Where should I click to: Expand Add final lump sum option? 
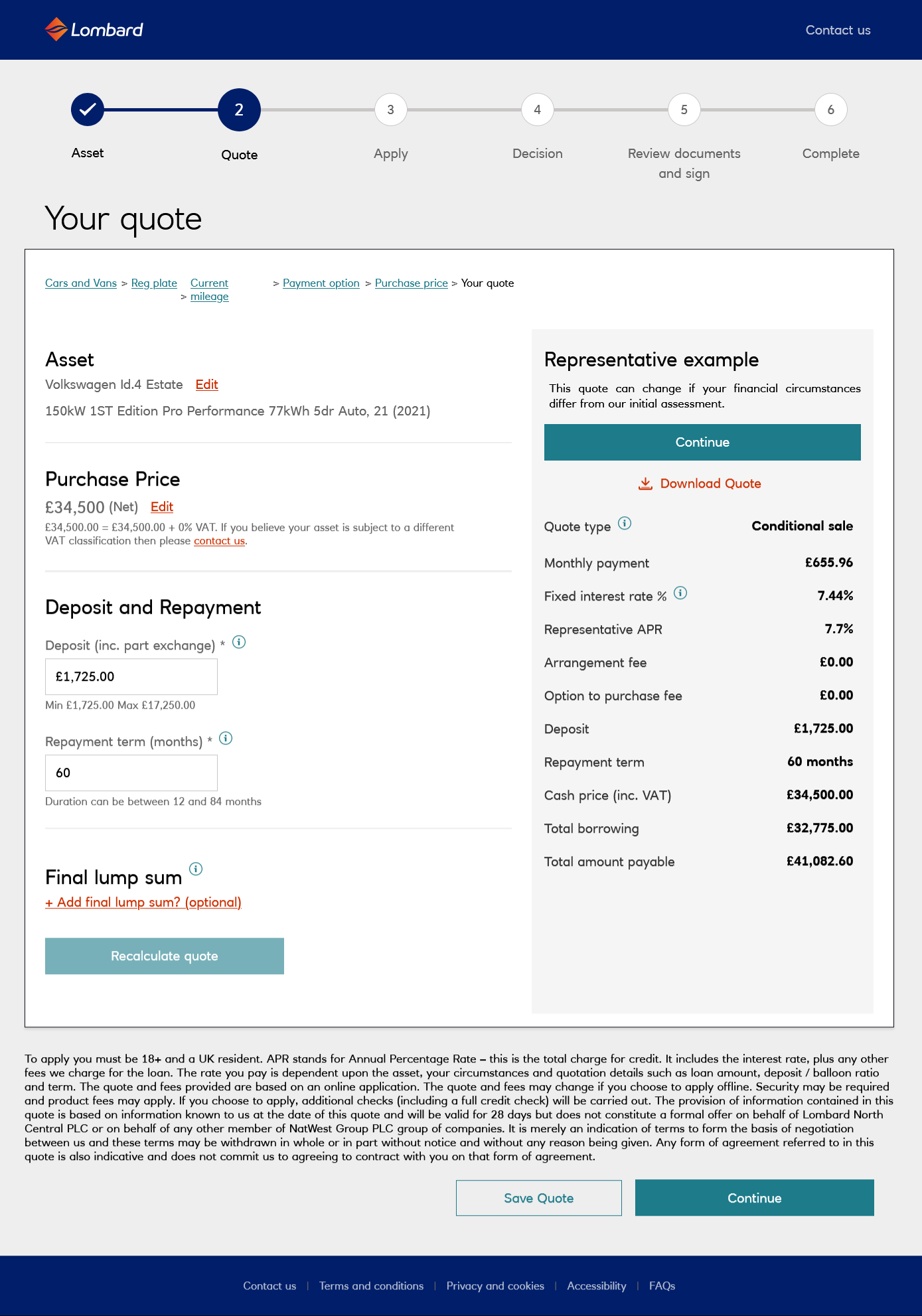[x=143, y=903]
